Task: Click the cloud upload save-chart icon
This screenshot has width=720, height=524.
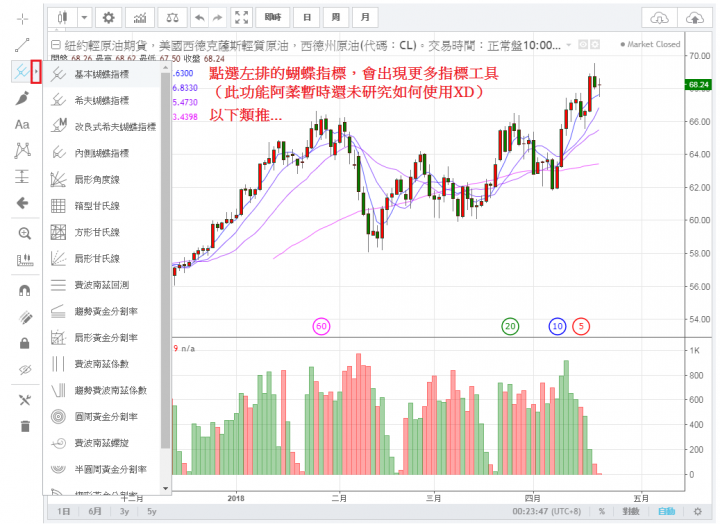Action: click(695, 18)
